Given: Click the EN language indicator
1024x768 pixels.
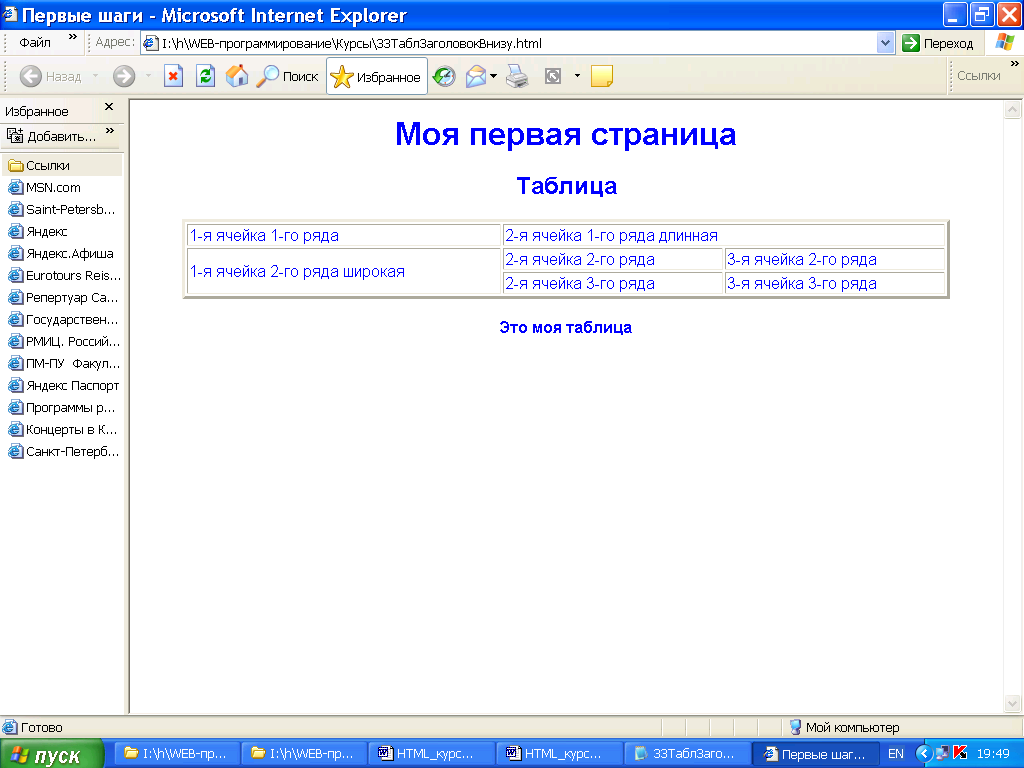Looking at the screenshot, I should 896,754.
